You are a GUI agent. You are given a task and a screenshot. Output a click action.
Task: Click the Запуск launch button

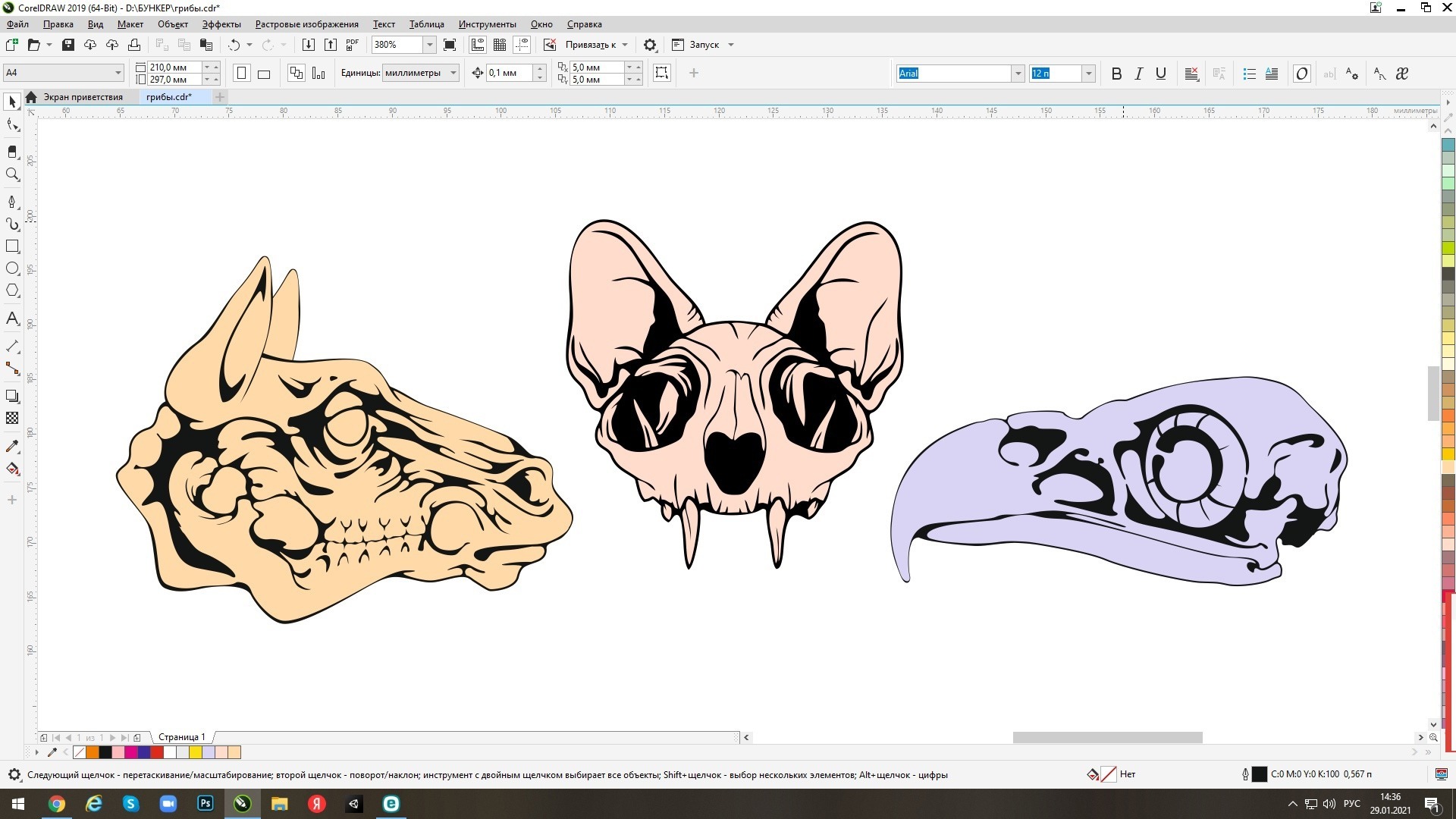[x=704, y=45]
